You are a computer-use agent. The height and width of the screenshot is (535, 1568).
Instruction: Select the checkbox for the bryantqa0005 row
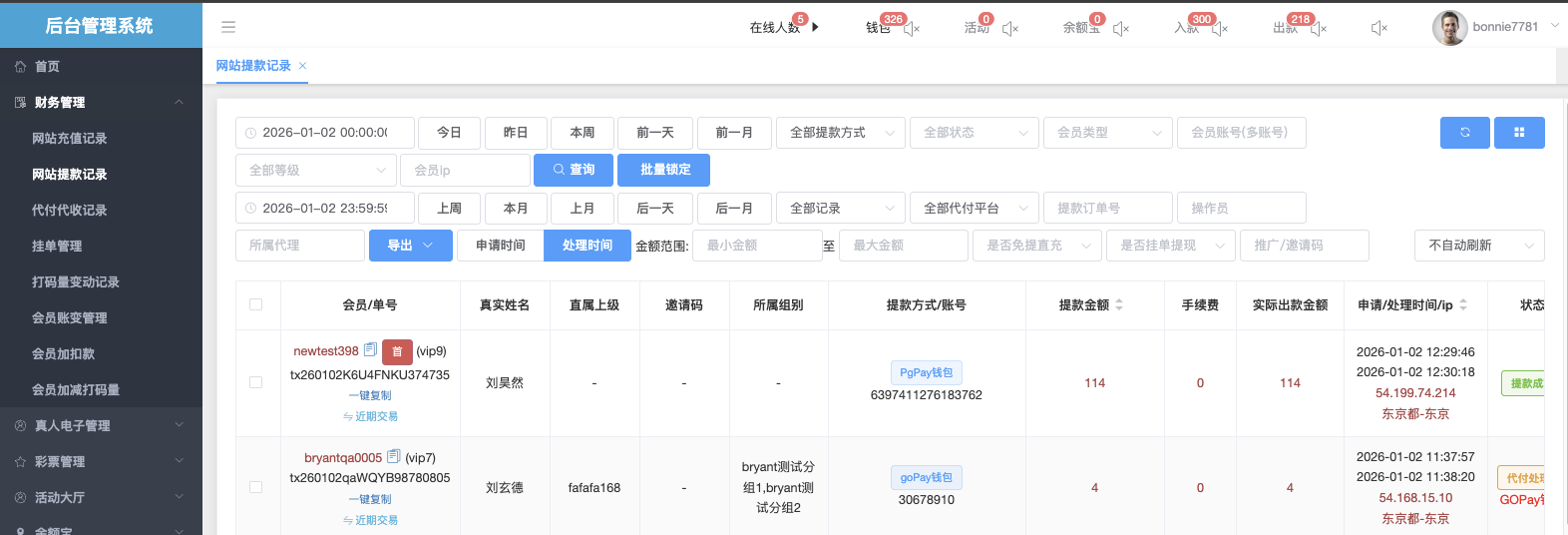(256, 487)
